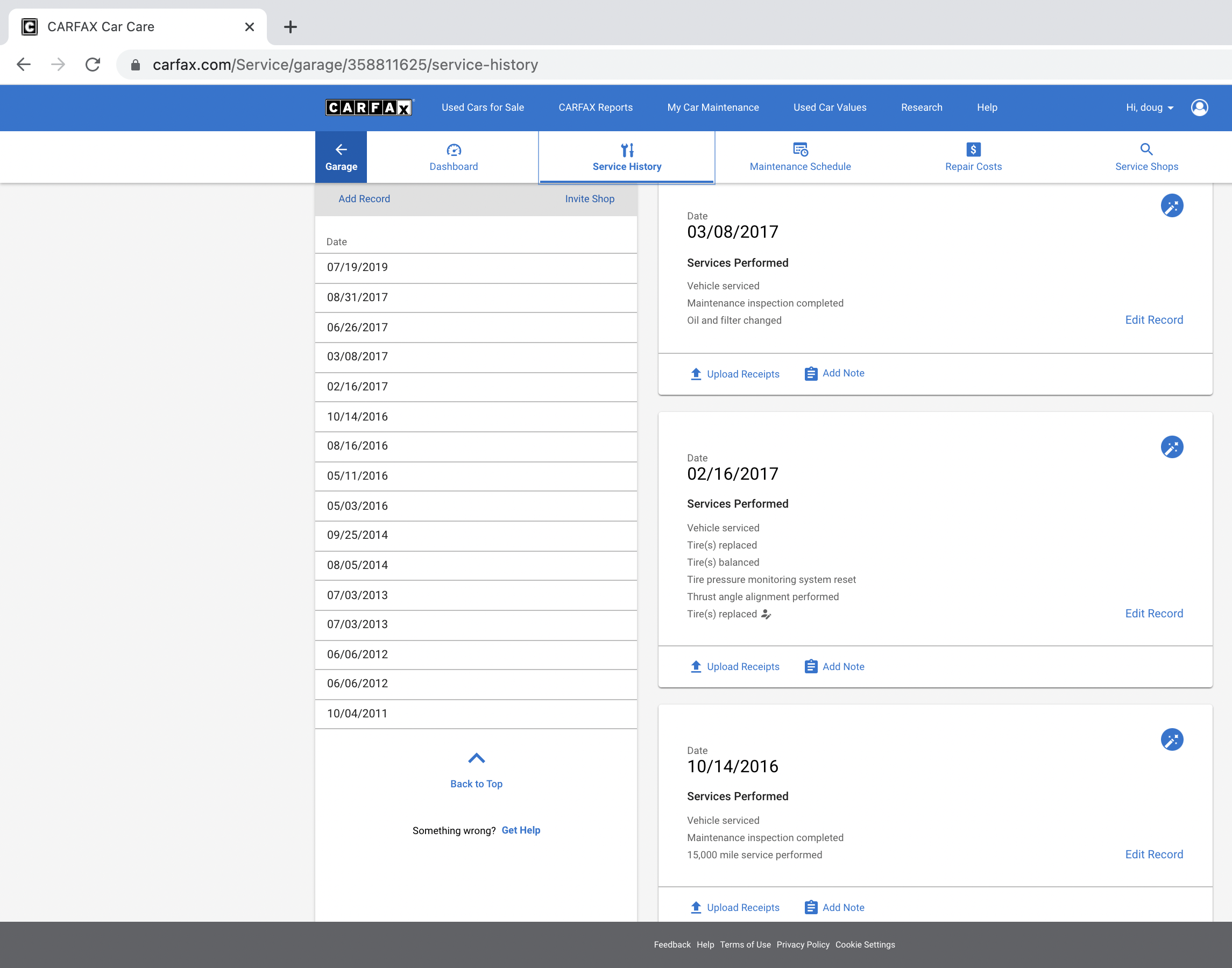Click the Repair Costs dollar icon
Viewport: 1232px width, 968px height.
point(973,150)
